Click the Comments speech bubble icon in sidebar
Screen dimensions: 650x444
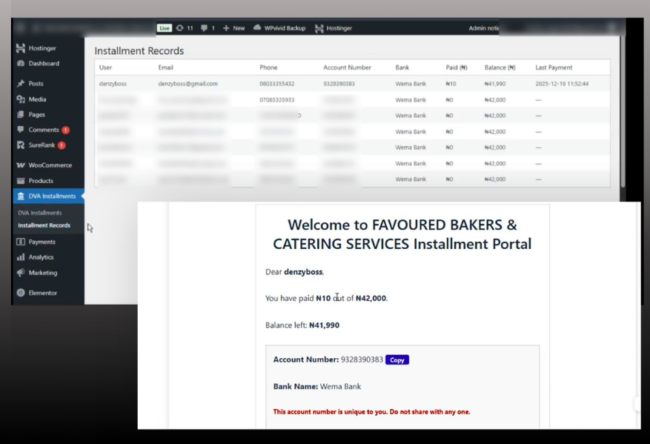click(x=21, y=130)
